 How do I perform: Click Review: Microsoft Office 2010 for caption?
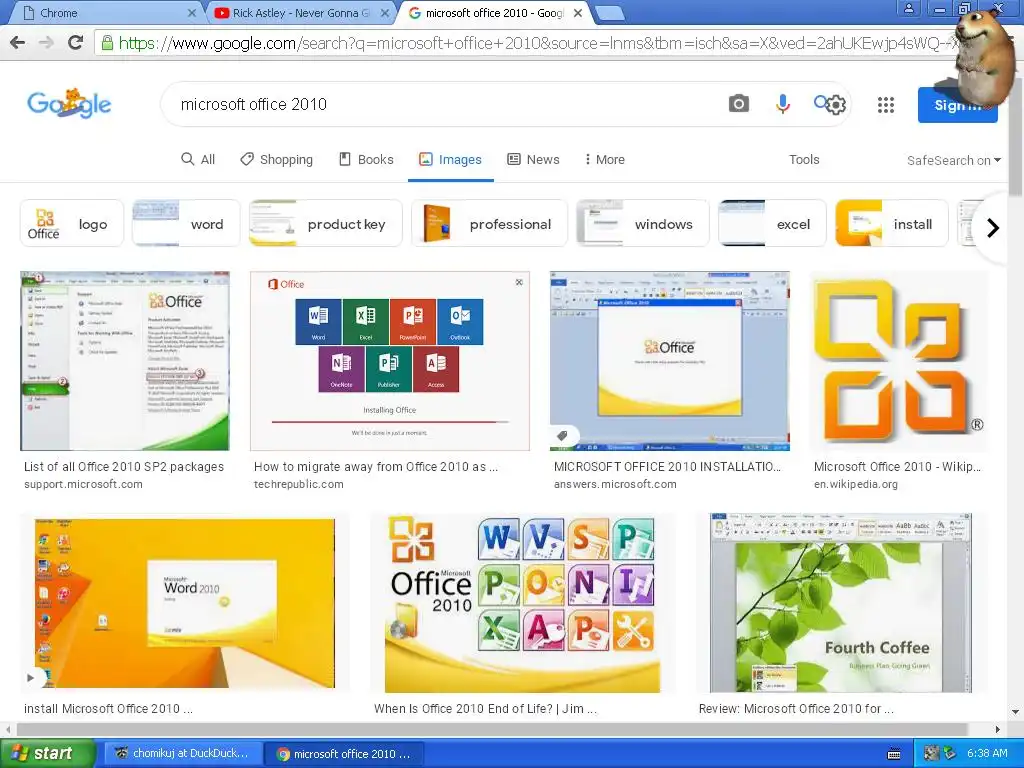tap(796, 708)
